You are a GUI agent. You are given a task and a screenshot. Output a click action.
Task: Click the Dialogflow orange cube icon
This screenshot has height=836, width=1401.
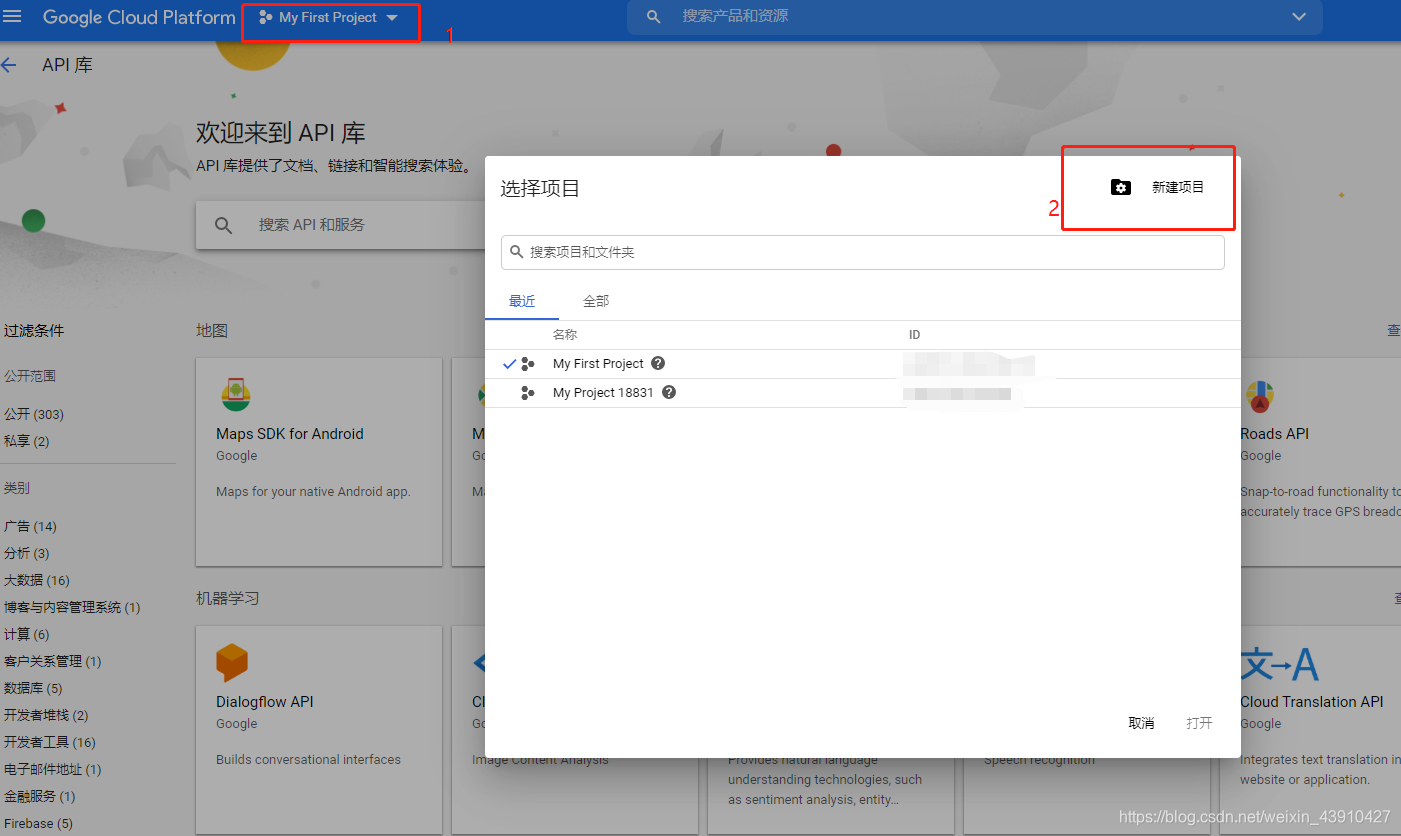232,663
